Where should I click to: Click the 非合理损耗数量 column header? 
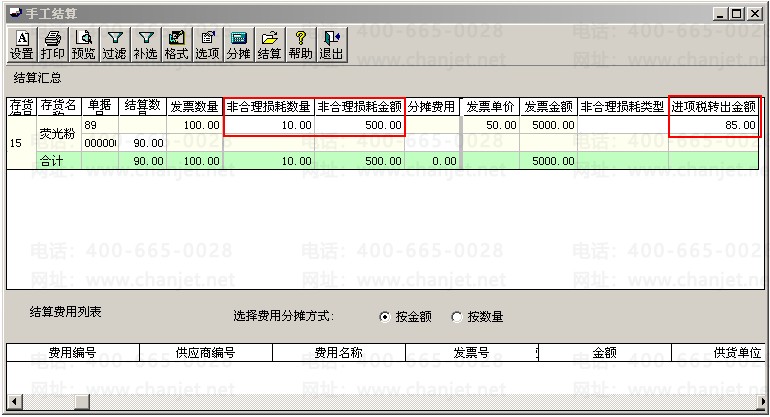(x=269, y=107)
